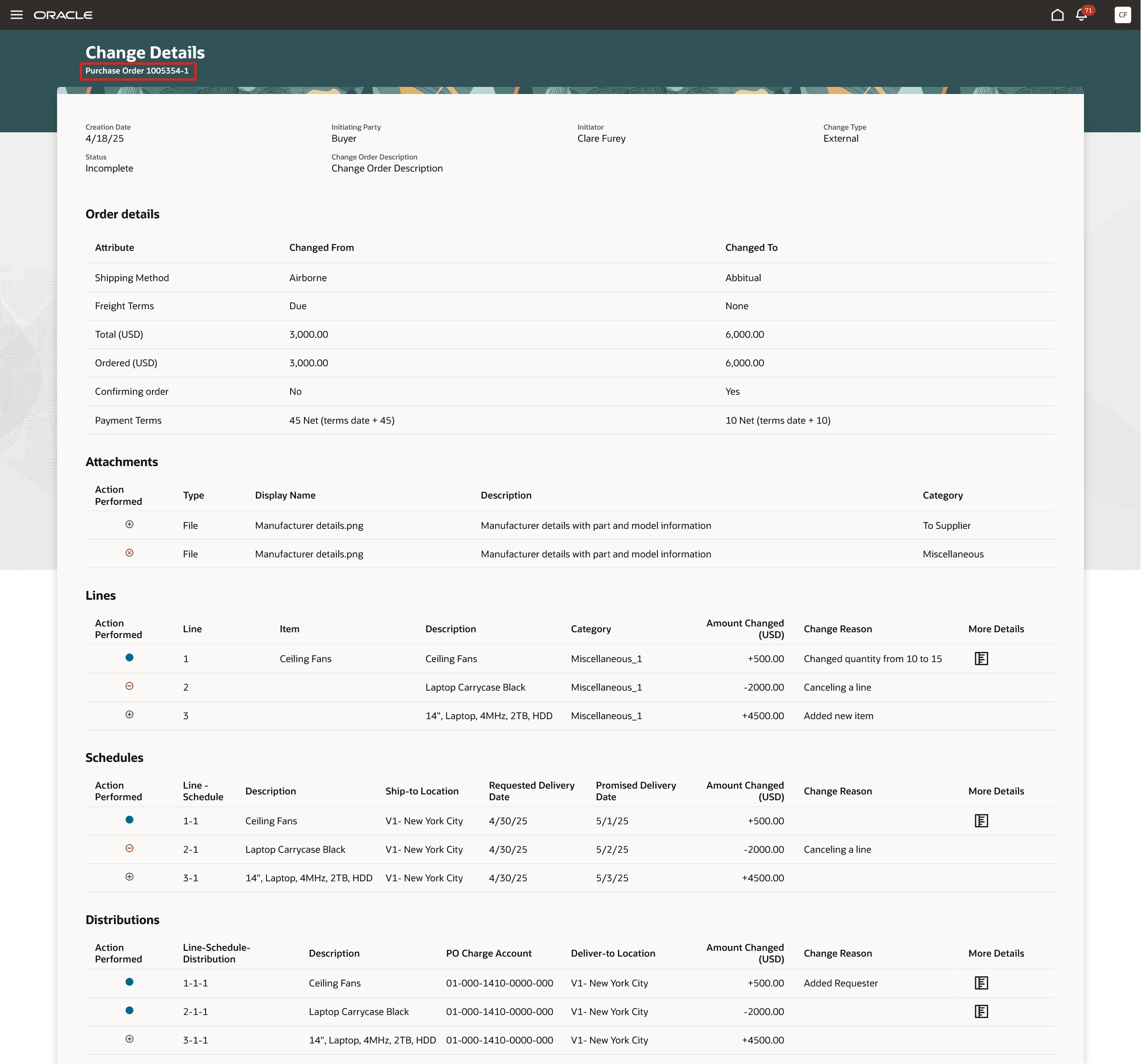The image size is (1141, 1064).
Task: Click the add icon for the To Supplier attachment
Action: point(130,524)
